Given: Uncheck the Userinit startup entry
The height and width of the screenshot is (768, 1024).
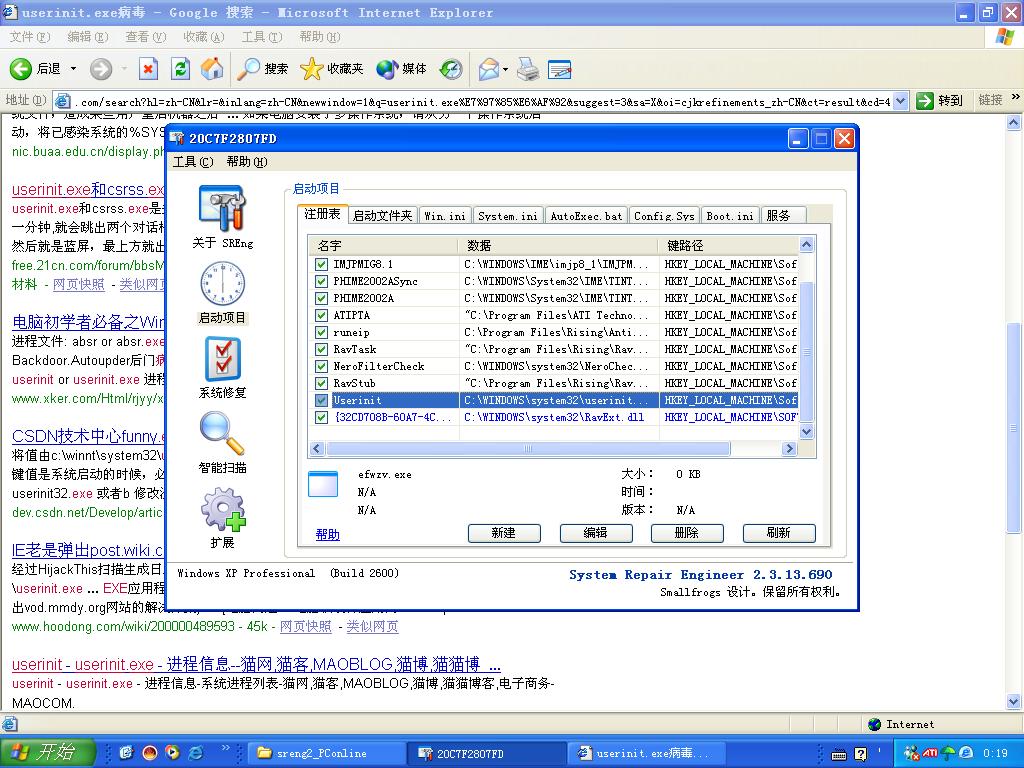Looking at the screenshot, I should tap(321, 400).
